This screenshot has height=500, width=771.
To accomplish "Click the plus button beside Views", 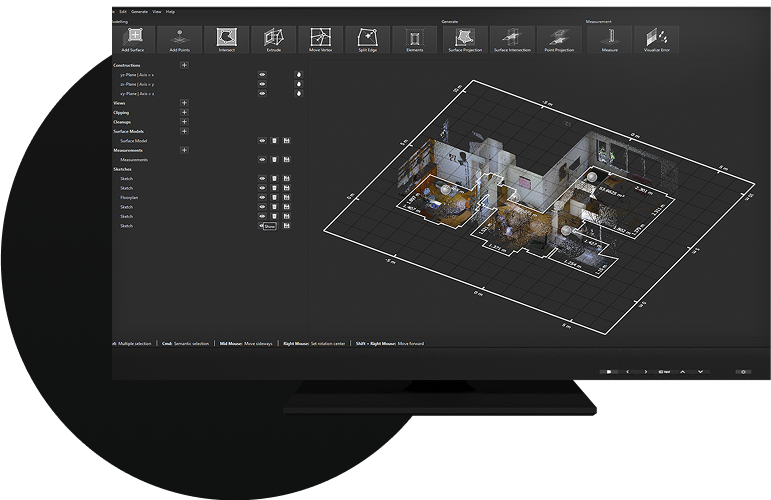I will point(184,103).
